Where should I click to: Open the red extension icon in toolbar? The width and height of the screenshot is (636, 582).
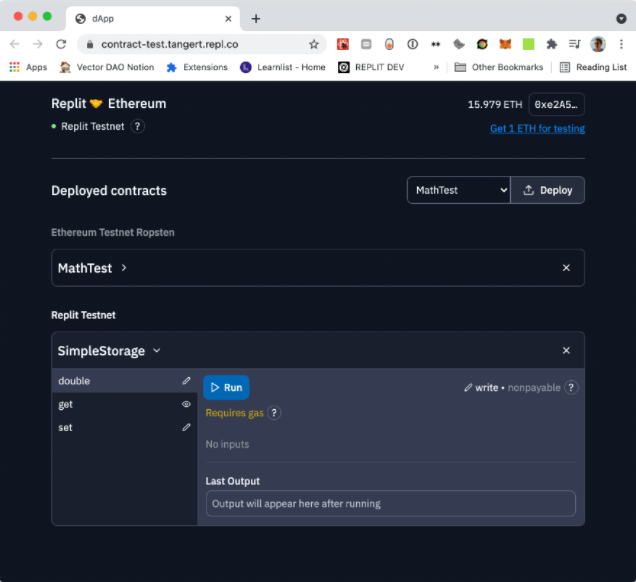[343, 44]
